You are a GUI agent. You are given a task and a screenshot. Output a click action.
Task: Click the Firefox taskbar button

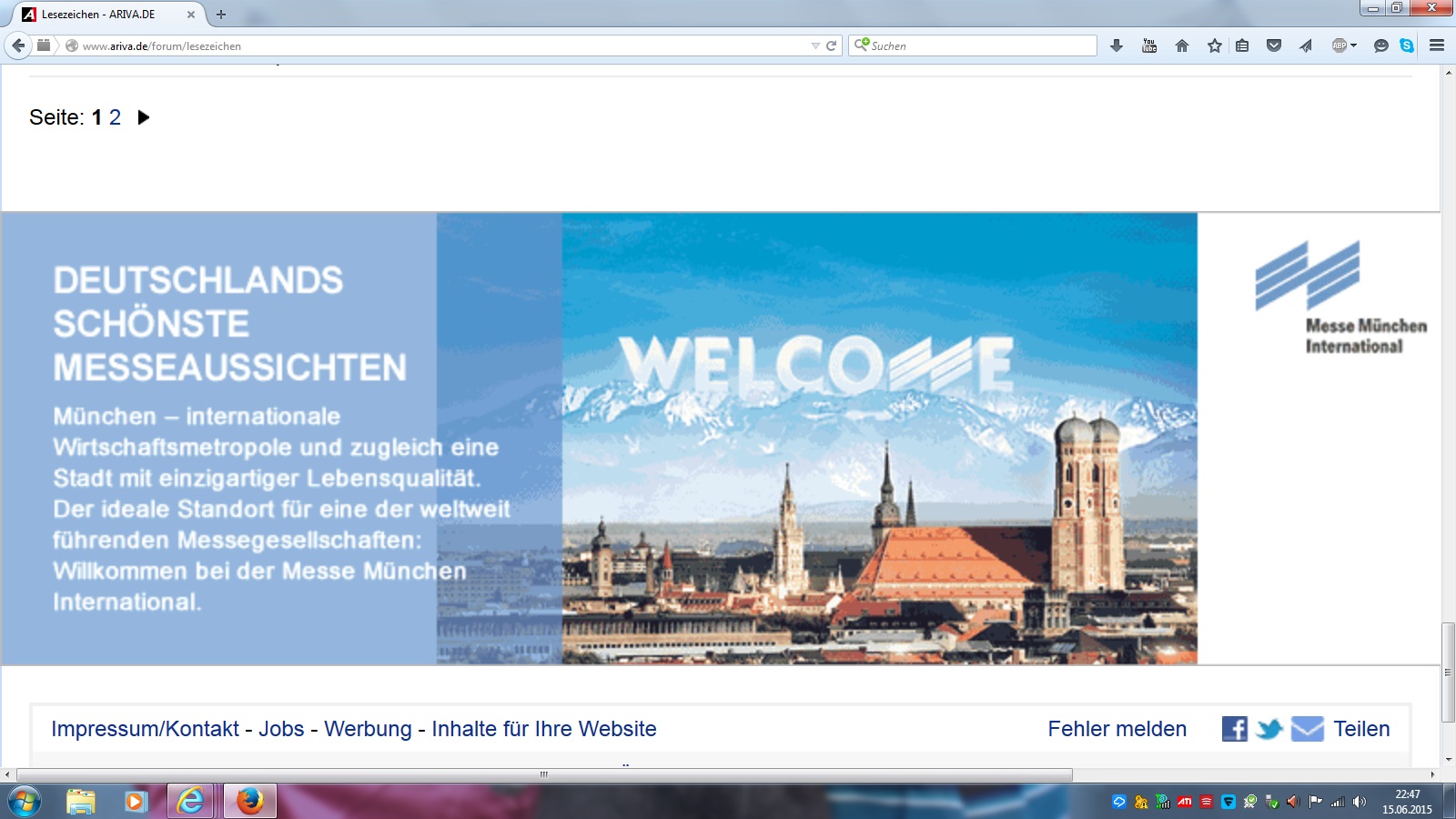(x=249, y=802)
